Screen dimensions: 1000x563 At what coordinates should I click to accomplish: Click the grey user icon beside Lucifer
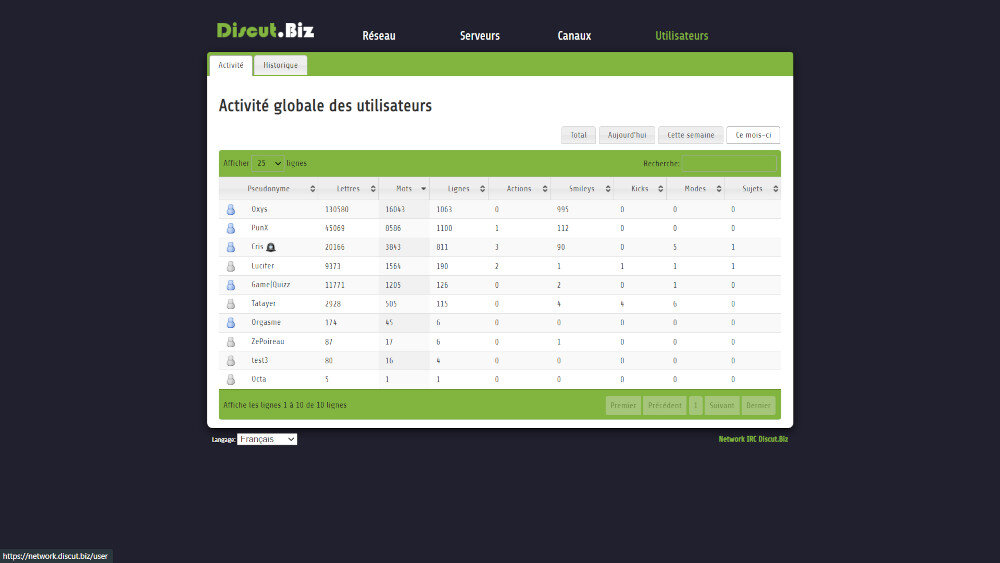230,266
